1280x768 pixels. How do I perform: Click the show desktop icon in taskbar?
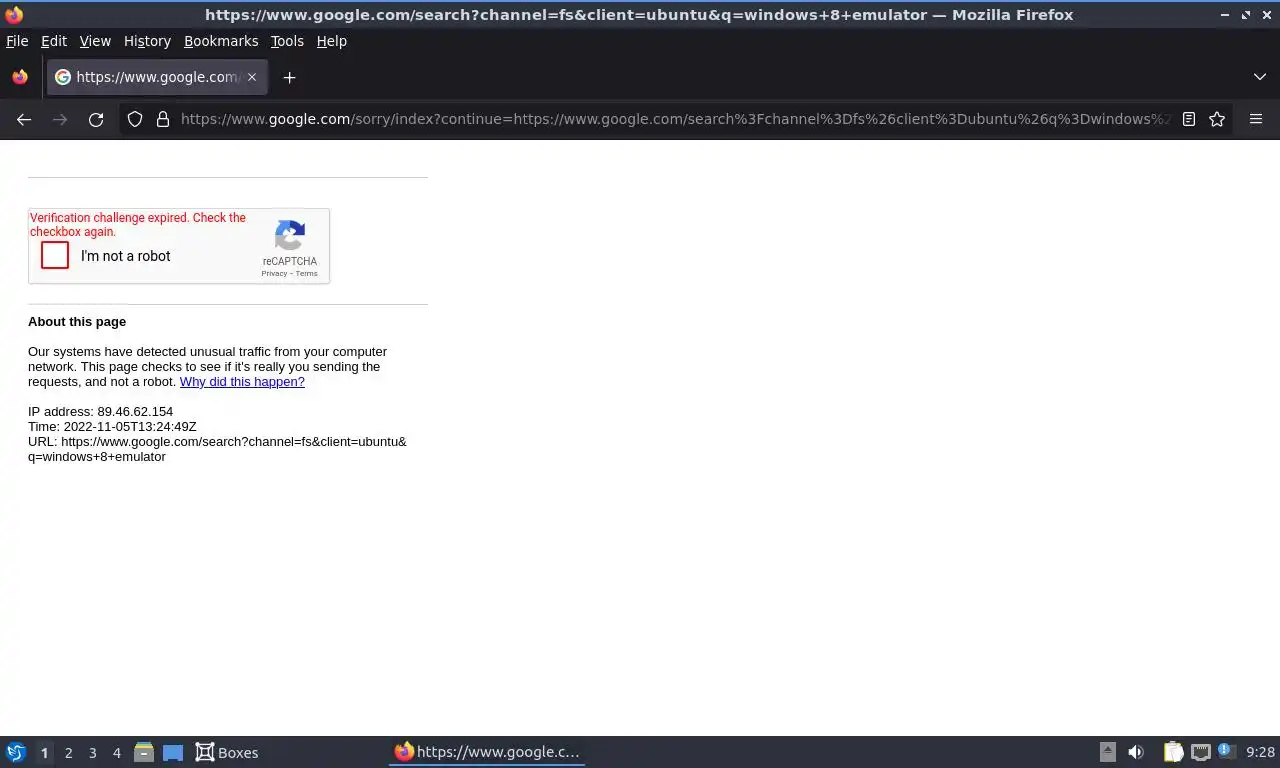(x=173, y=753)
